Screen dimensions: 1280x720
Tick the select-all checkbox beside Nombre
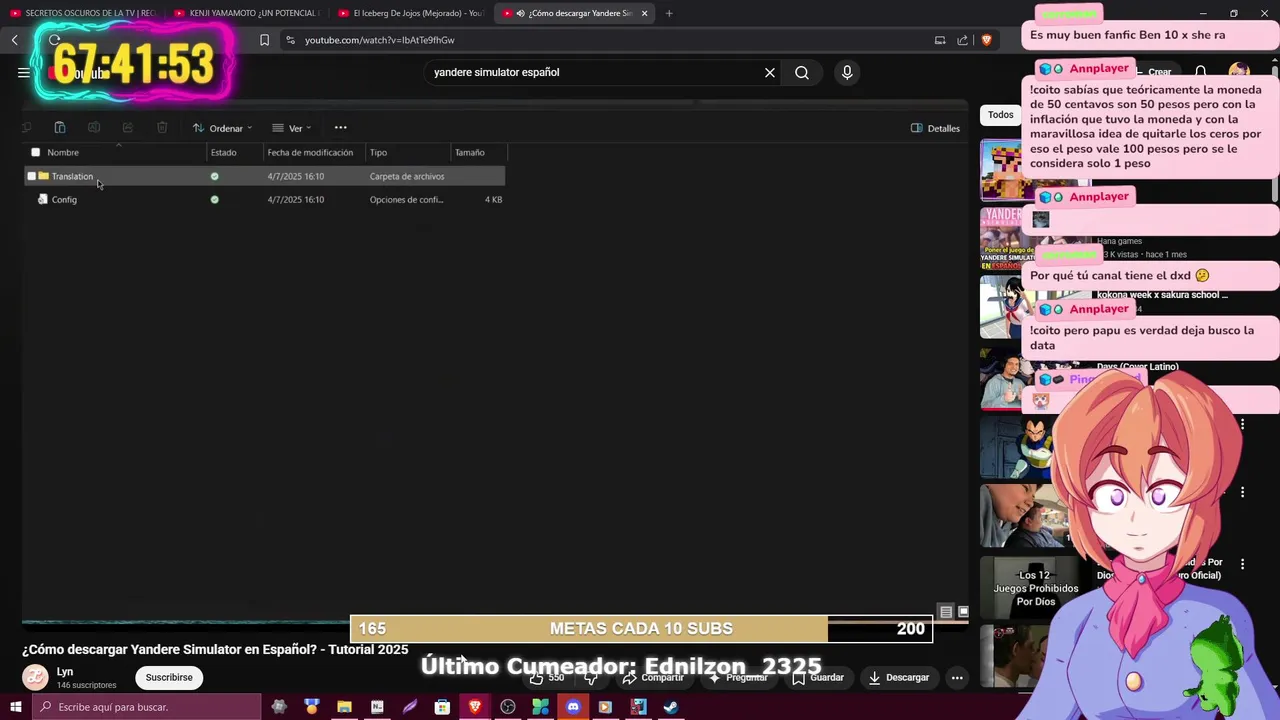[36, 152]
